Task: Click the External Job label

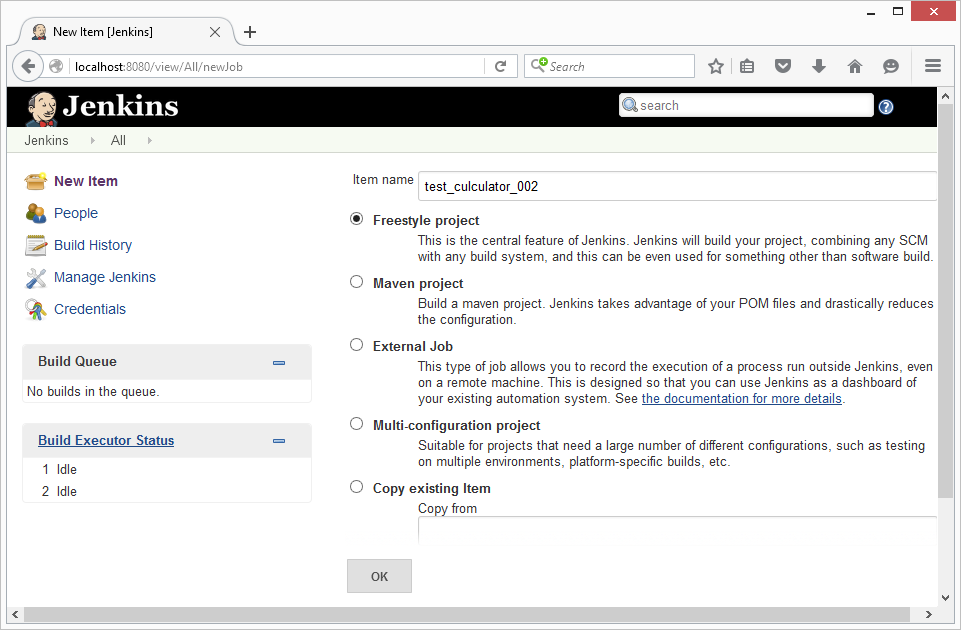Action: point(412,346)
